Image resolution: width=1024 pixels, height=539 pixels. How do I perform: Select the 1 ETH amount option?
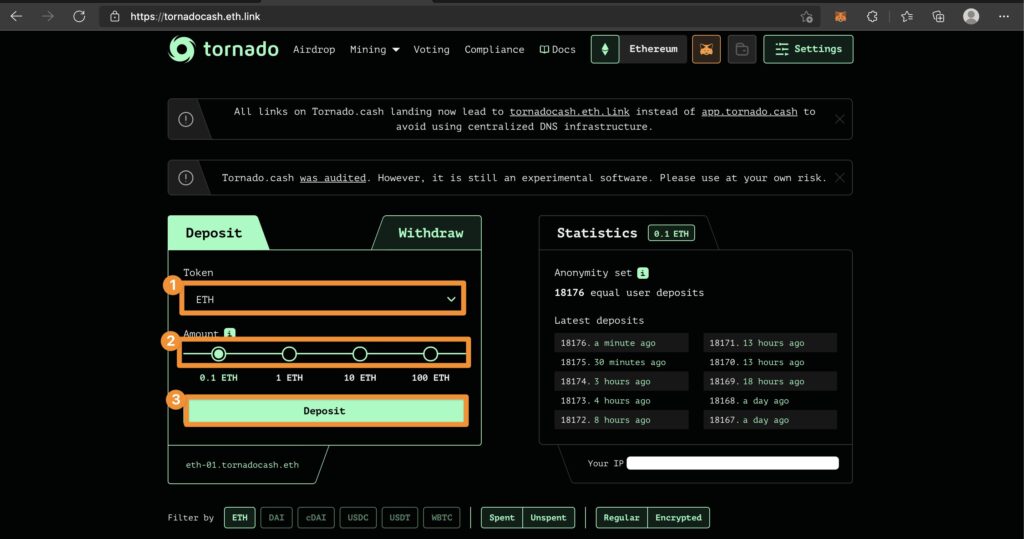tap(289, 354)
